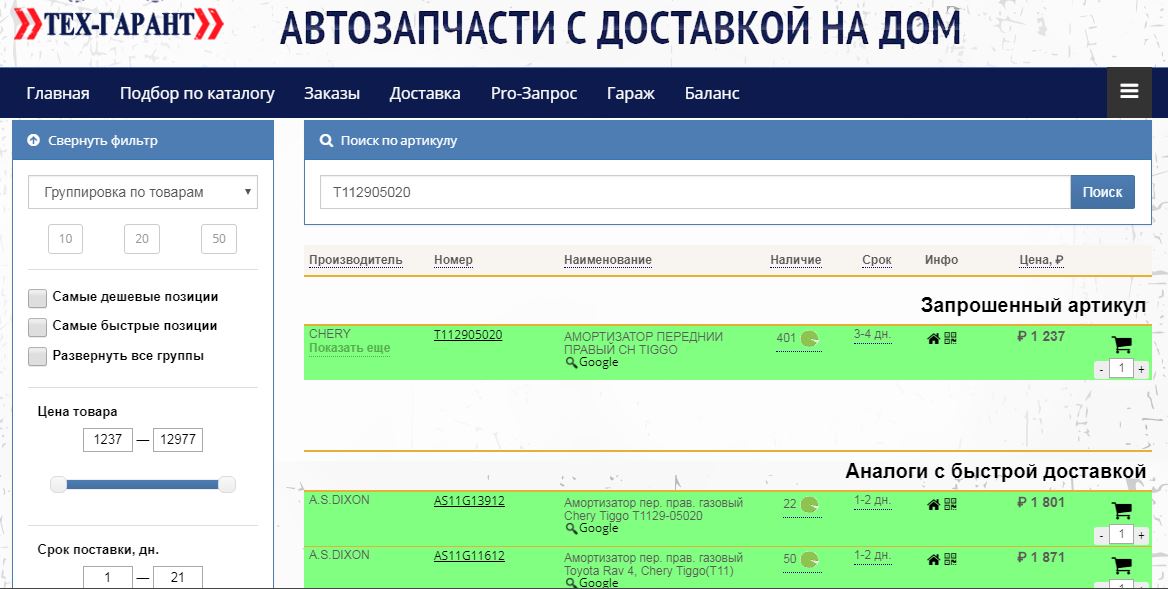The height and width of the screenshot is (589, 1168).
Task: Add CHERY T112905020 to cart
Action: (1122, 344)
